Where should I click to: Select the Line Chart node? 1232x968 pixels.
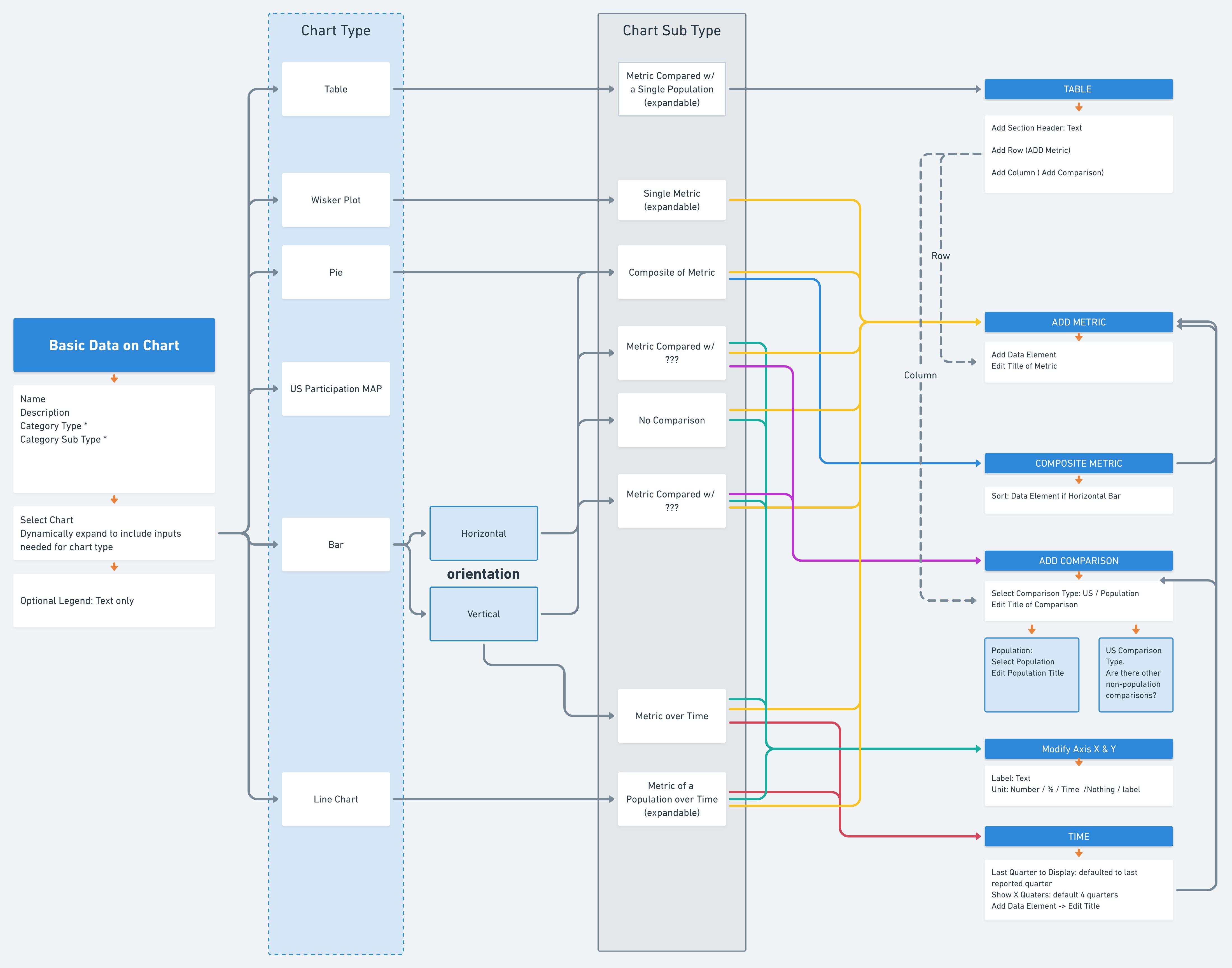tap(335, 799)
